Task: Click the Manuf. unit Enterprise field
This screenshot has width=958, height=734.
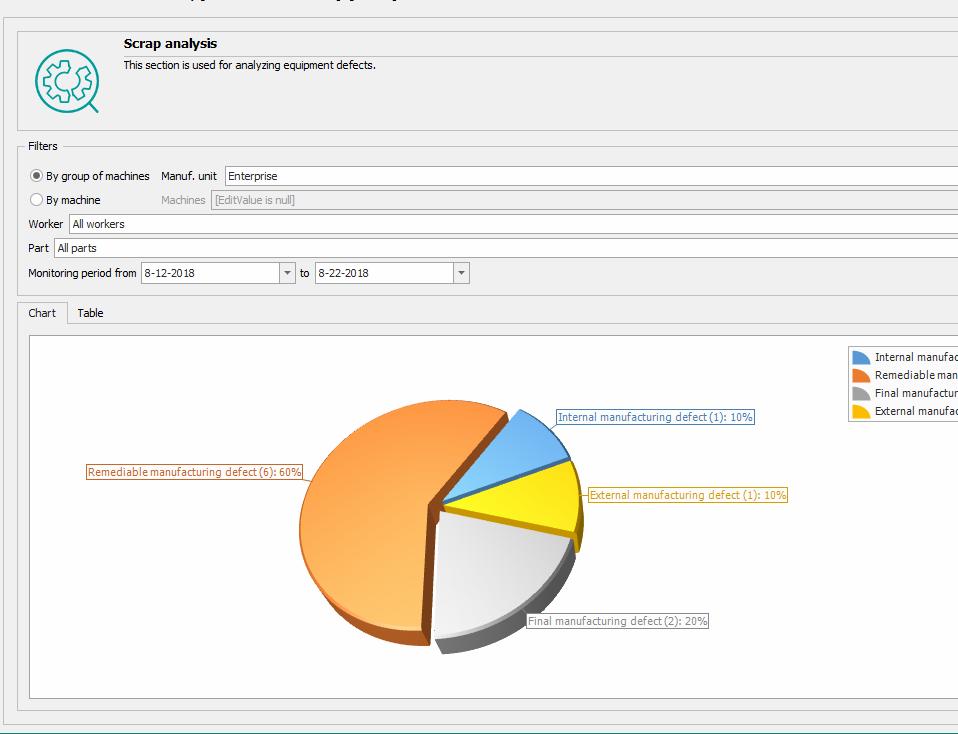Action: coord(591,176)
